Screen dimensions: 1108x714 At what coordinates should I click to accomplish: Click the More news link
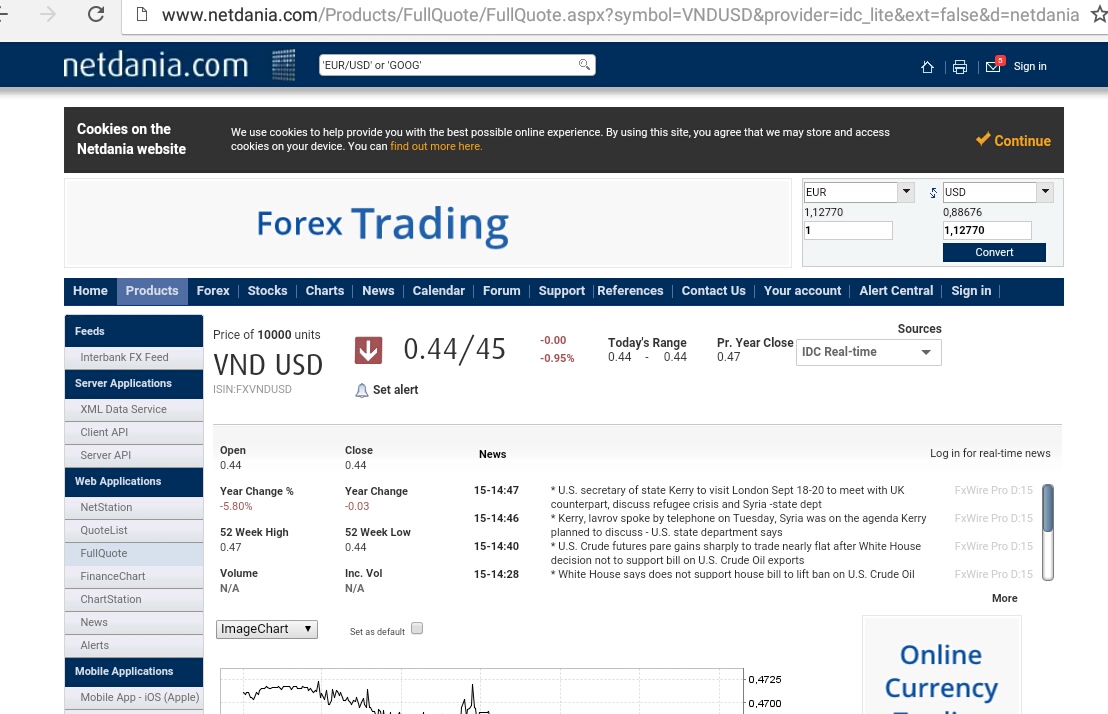[1004, 598]
